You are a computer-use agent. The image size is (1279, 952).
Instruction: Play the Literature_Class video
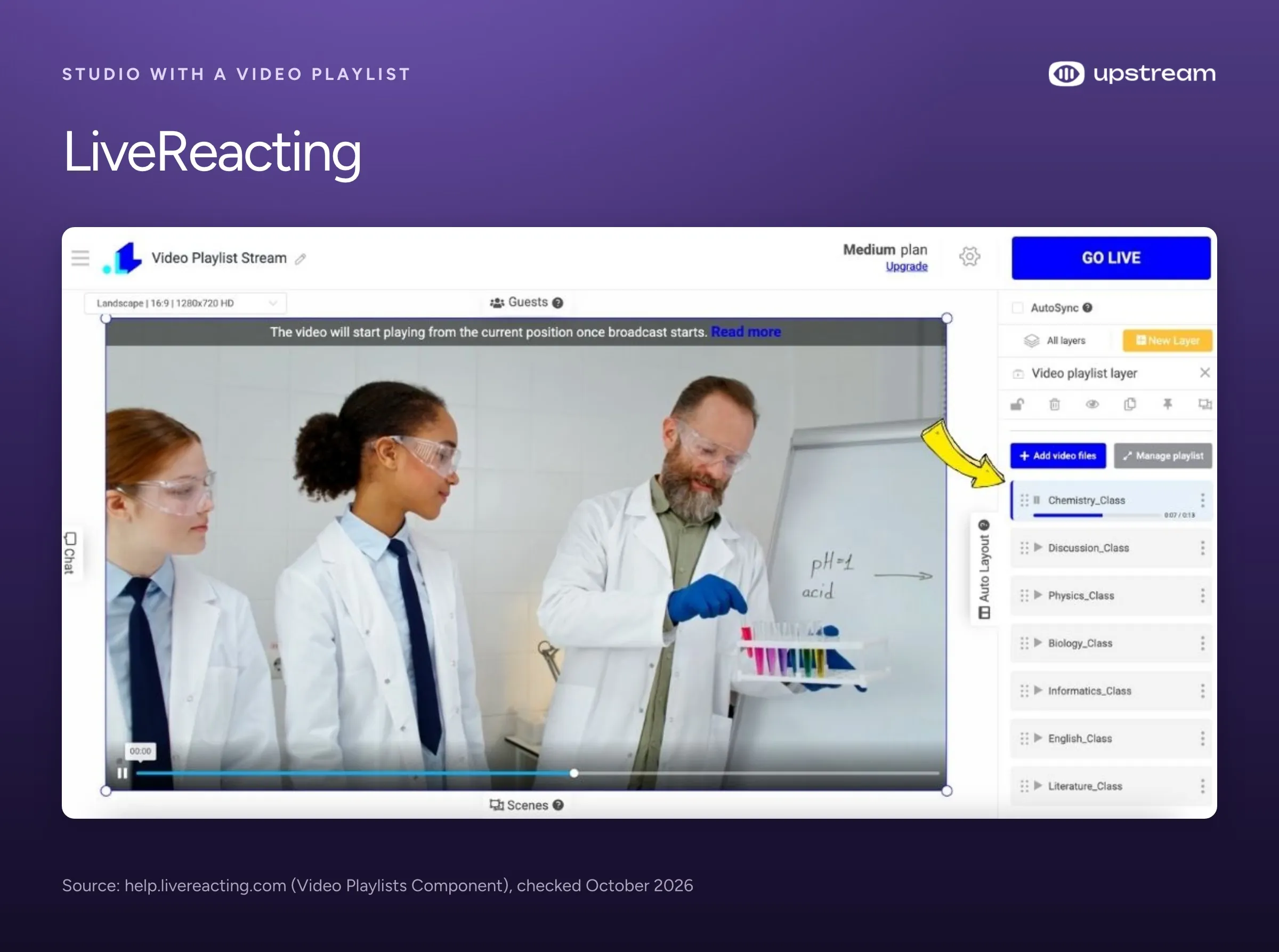[x=1038, y=786]
